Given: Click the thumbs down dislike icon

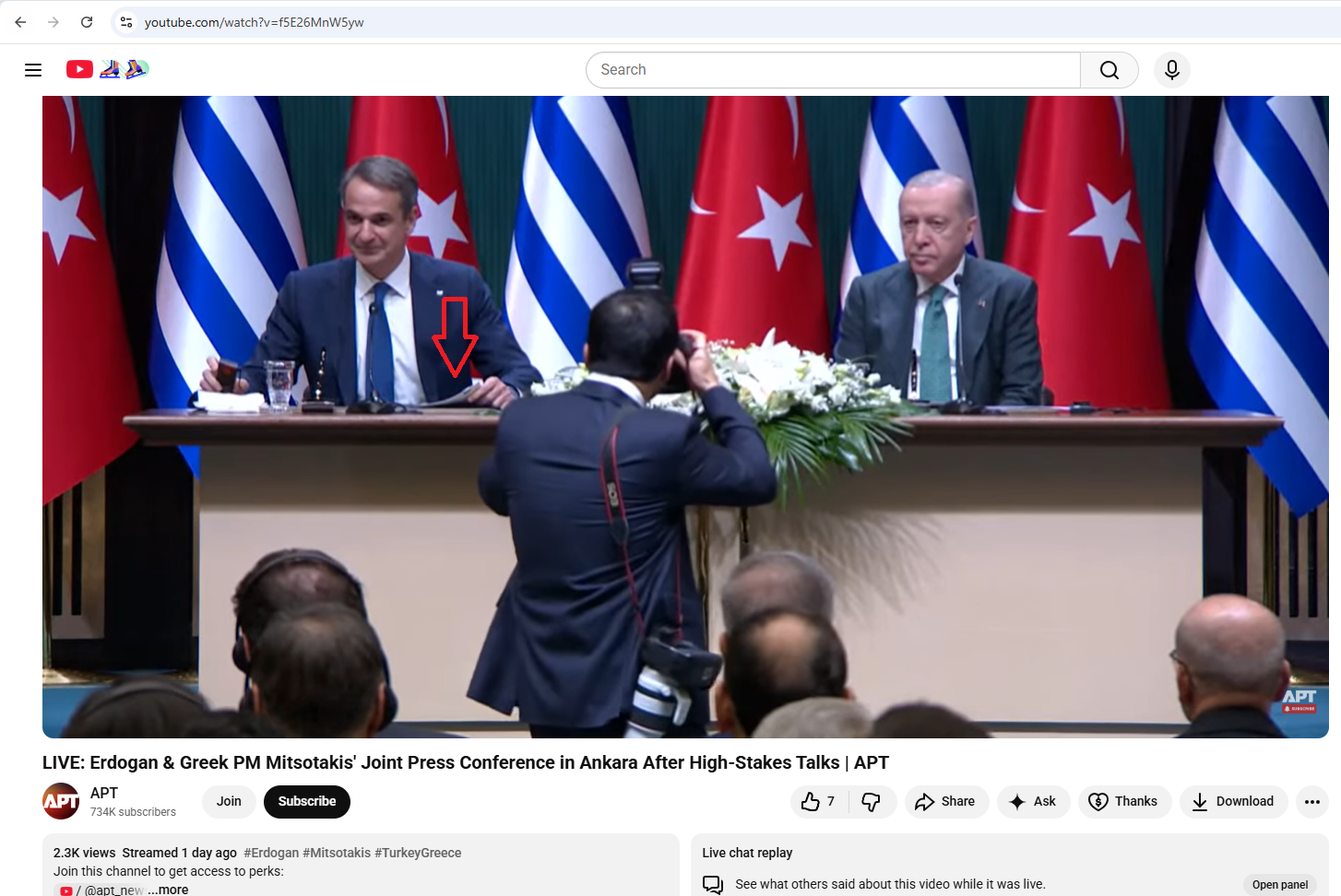Looking at the screenshot, I should click(x=872, y=802).
